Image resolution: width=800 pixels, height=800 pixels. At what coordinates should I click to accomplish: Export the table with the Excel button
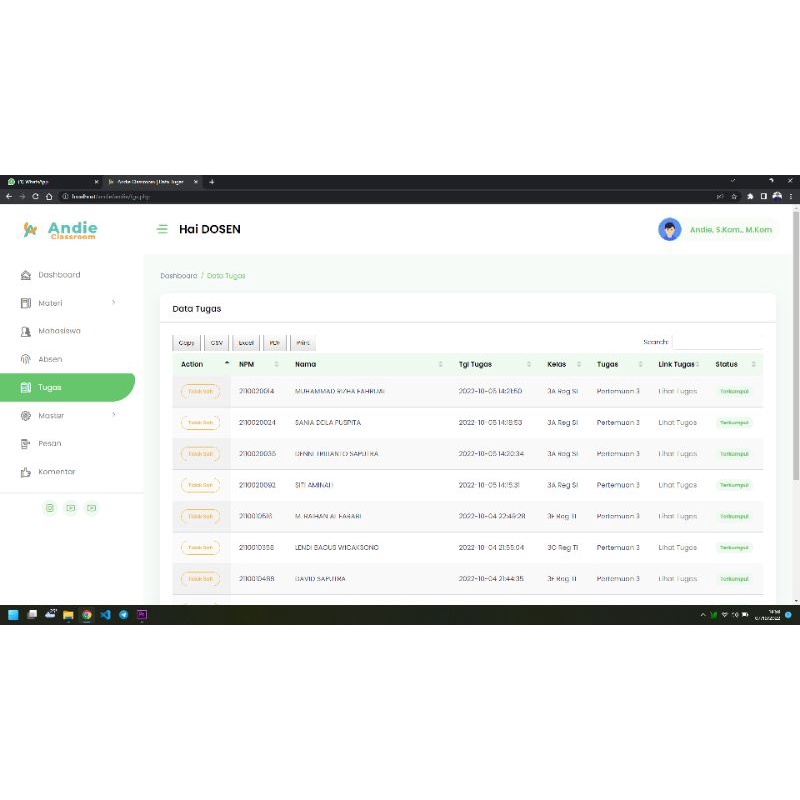pos(246,343)
